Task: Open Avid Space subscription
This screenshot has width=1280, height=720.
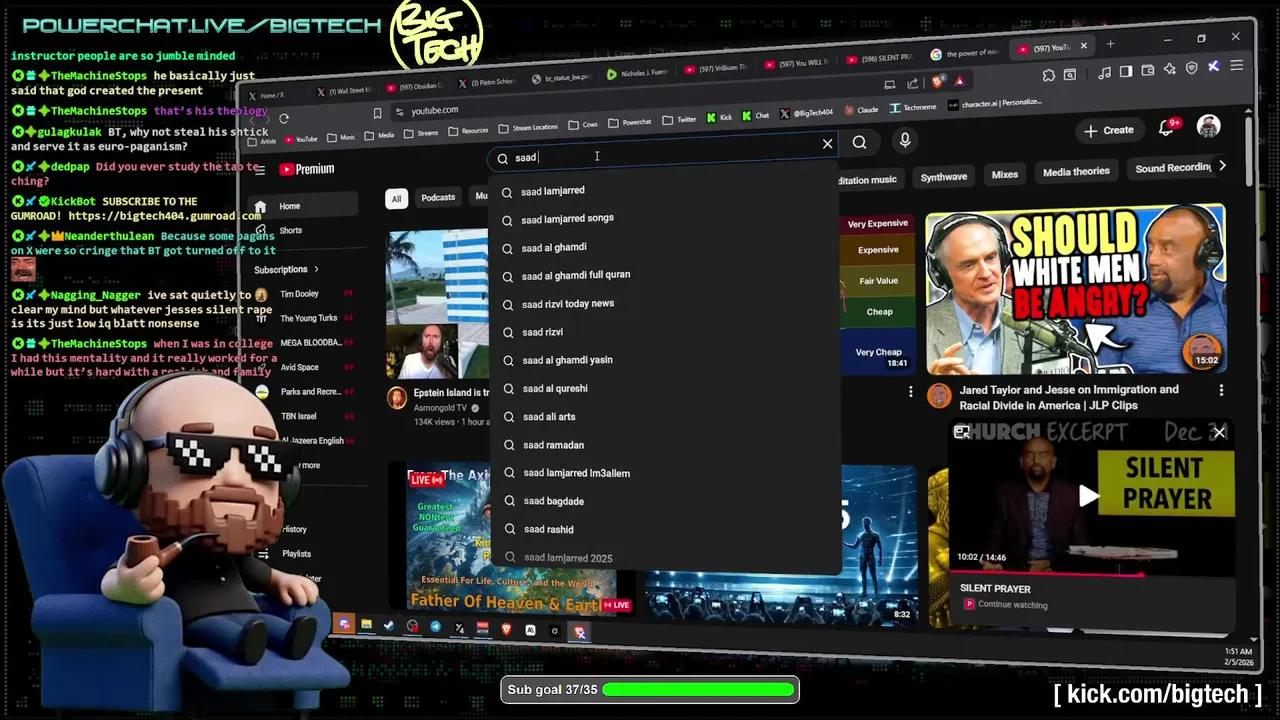Action: 300,367
